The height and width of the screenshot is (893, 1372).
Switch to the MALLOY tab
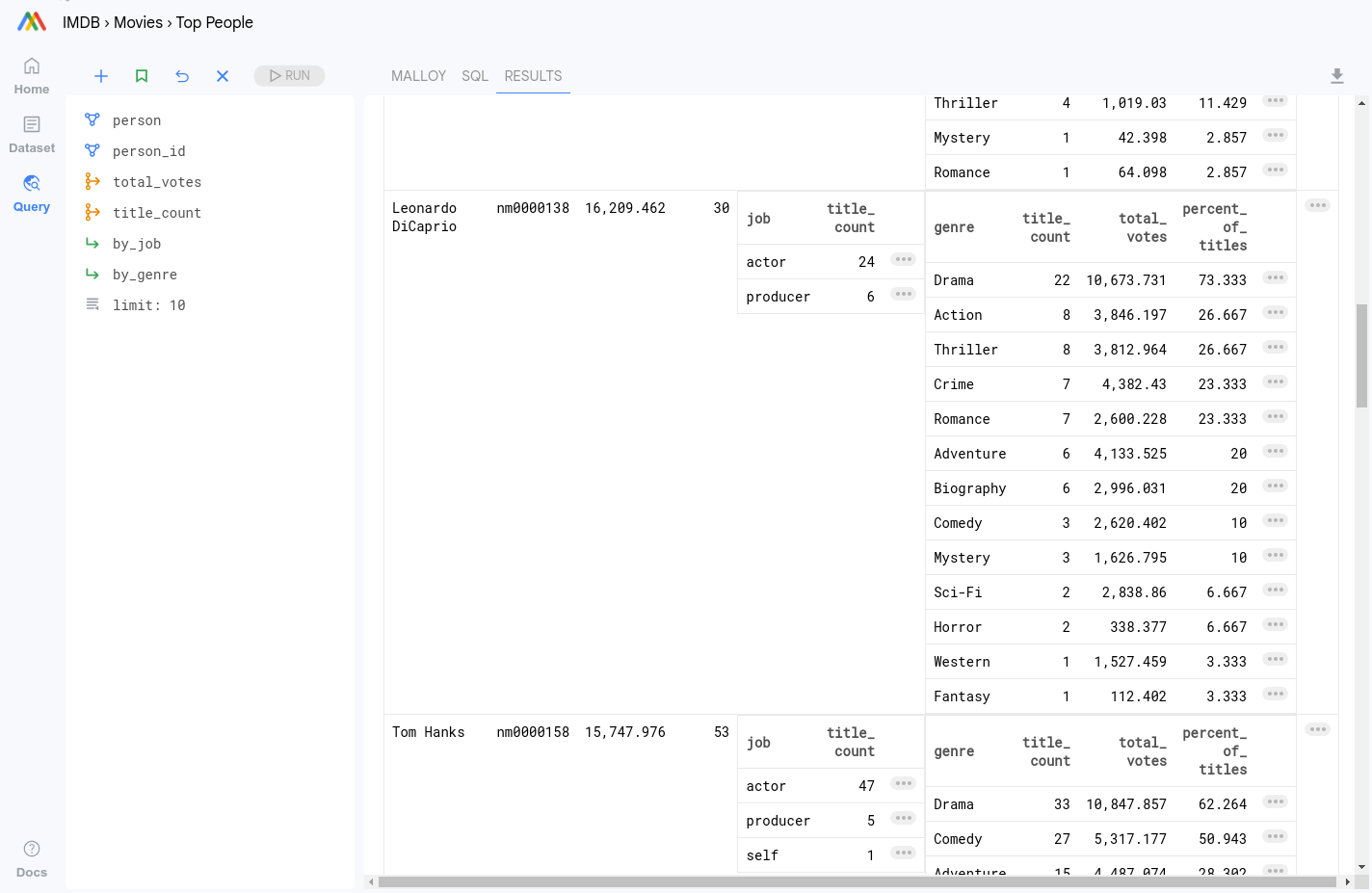coord(418,76)
